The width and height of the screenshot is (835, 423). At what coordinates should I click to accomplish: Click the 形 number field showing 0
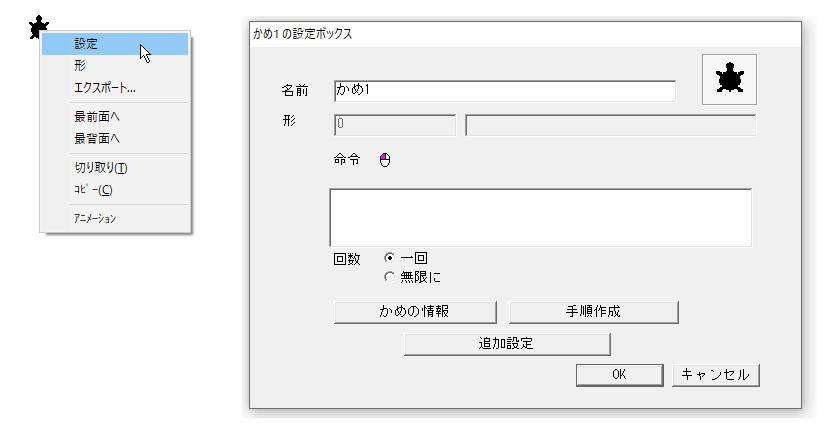[395, 125]
